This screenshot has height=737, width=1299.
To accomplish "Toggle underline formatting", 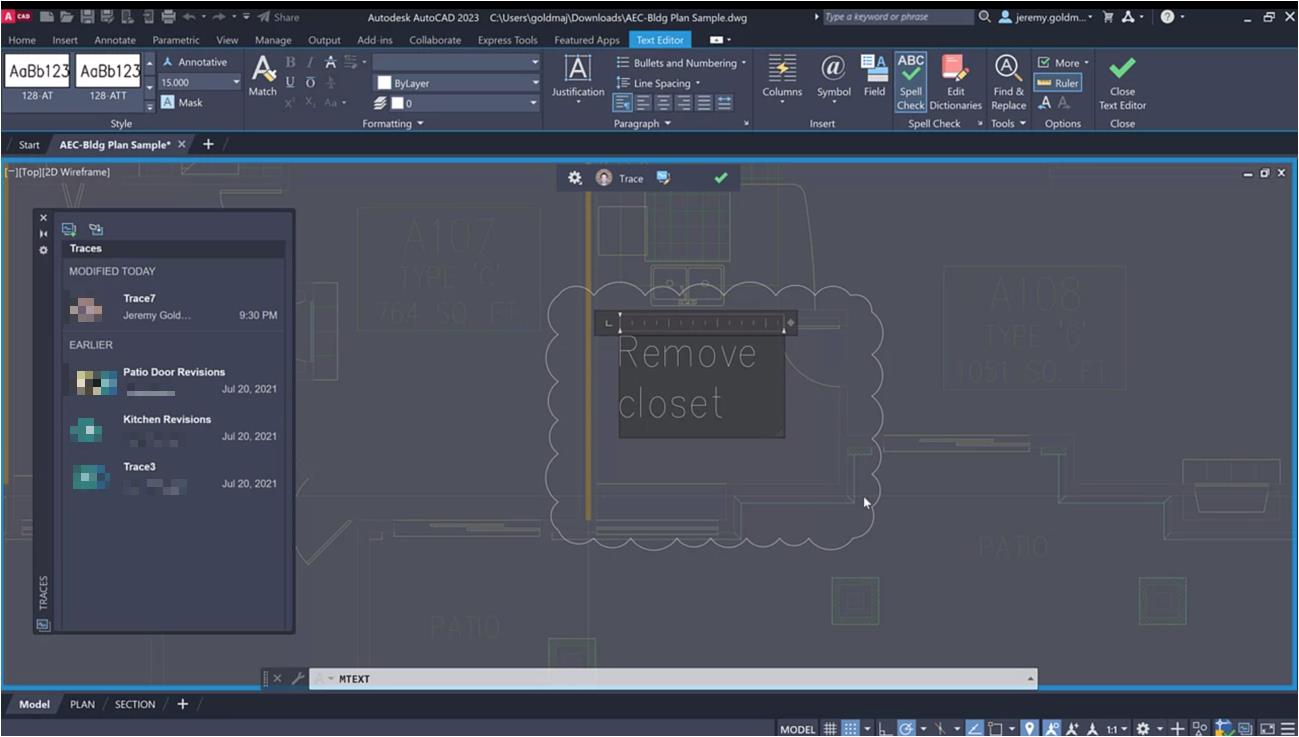I will pos(290,82).
